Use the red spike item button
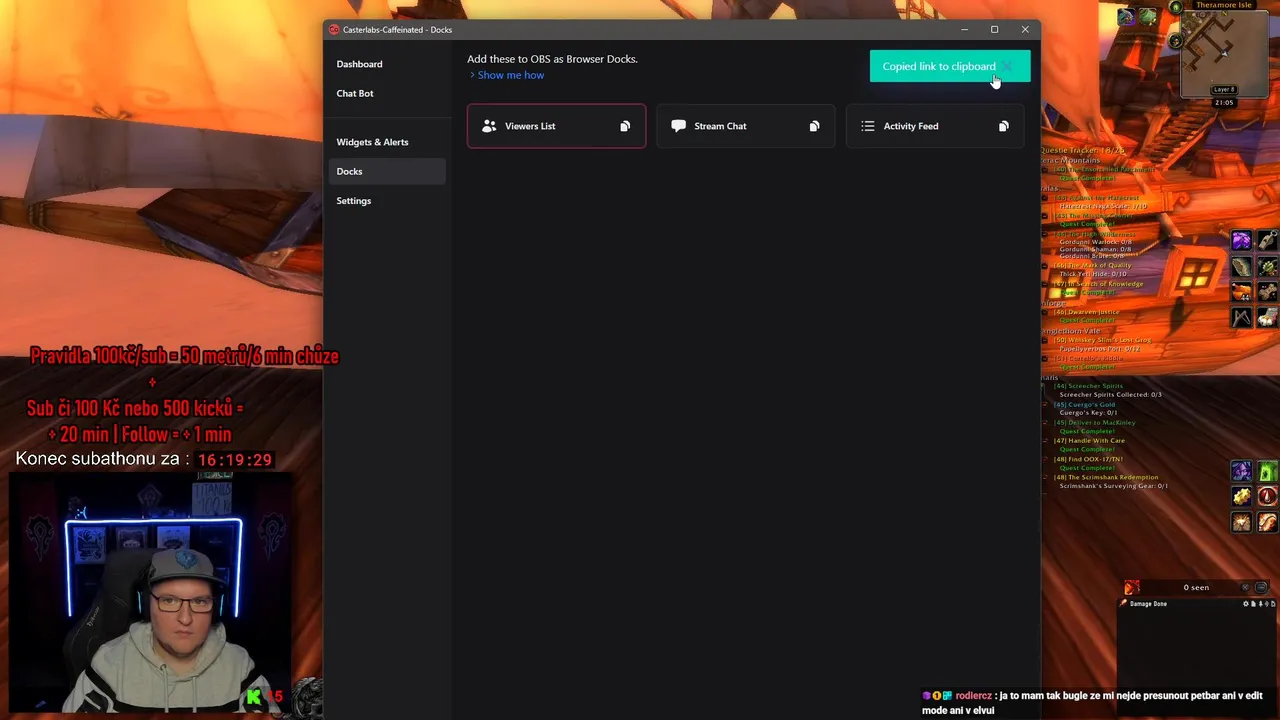Screen dimensions: 1280x720 1267,497
